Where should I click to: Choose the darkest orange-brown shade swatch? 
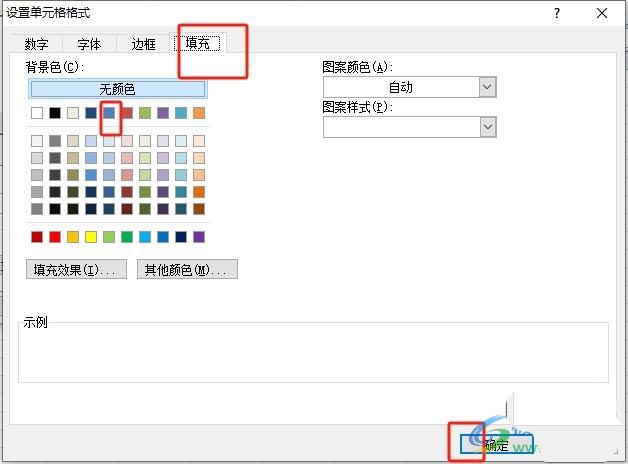(199, 209)
